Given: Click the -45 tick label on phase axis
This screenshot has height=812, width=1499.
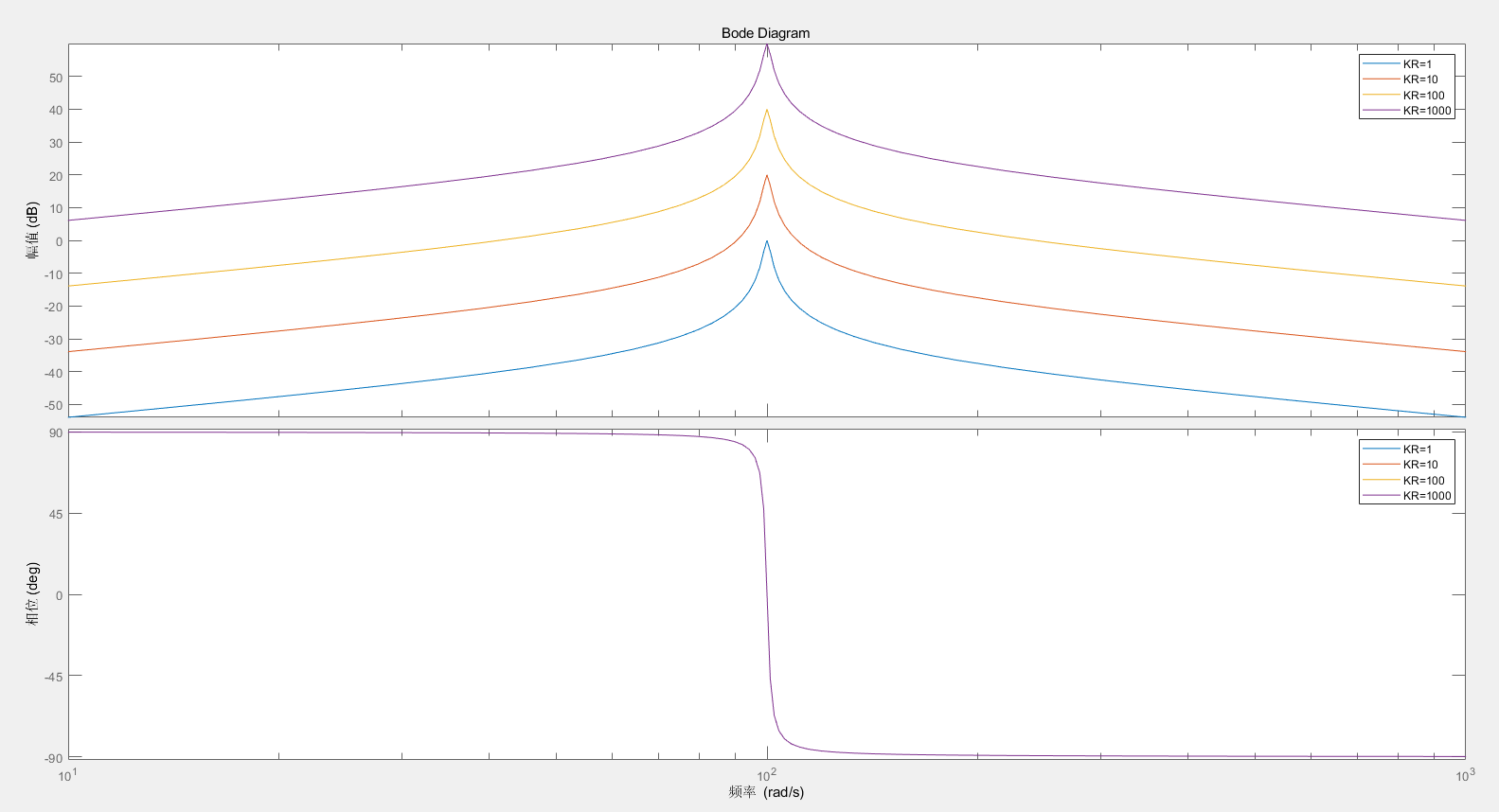Looking at the screenshot, I should (x=53, y=677).
